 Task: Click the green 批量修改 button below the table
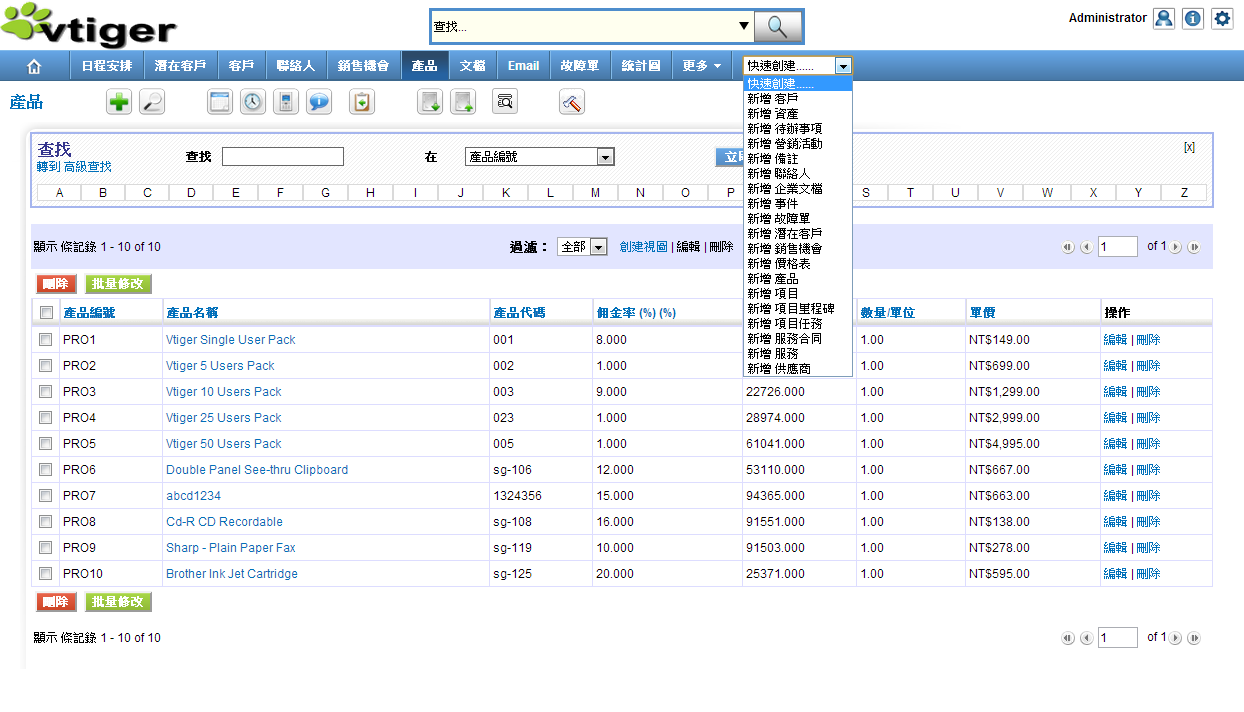coord(118,602)
